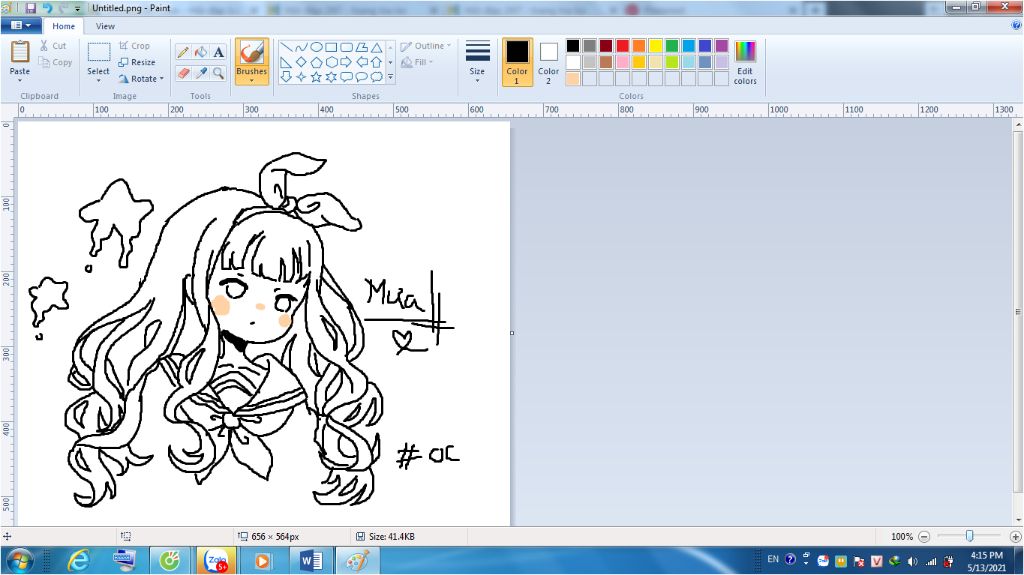This screenshot has width=1024, height=575.
Task: Pick the Line shape
Action: (286, 48)
